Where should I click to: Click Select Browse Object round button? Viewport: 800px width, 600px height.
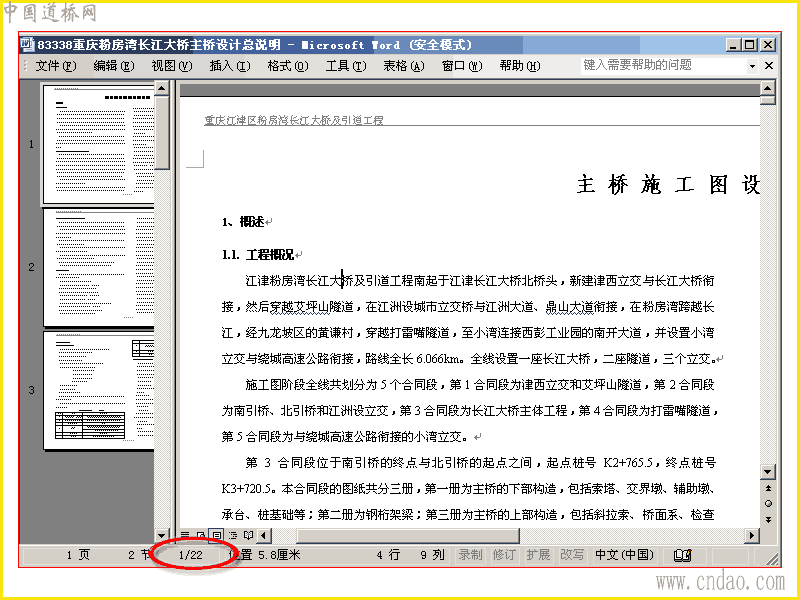tap(768, 504)
